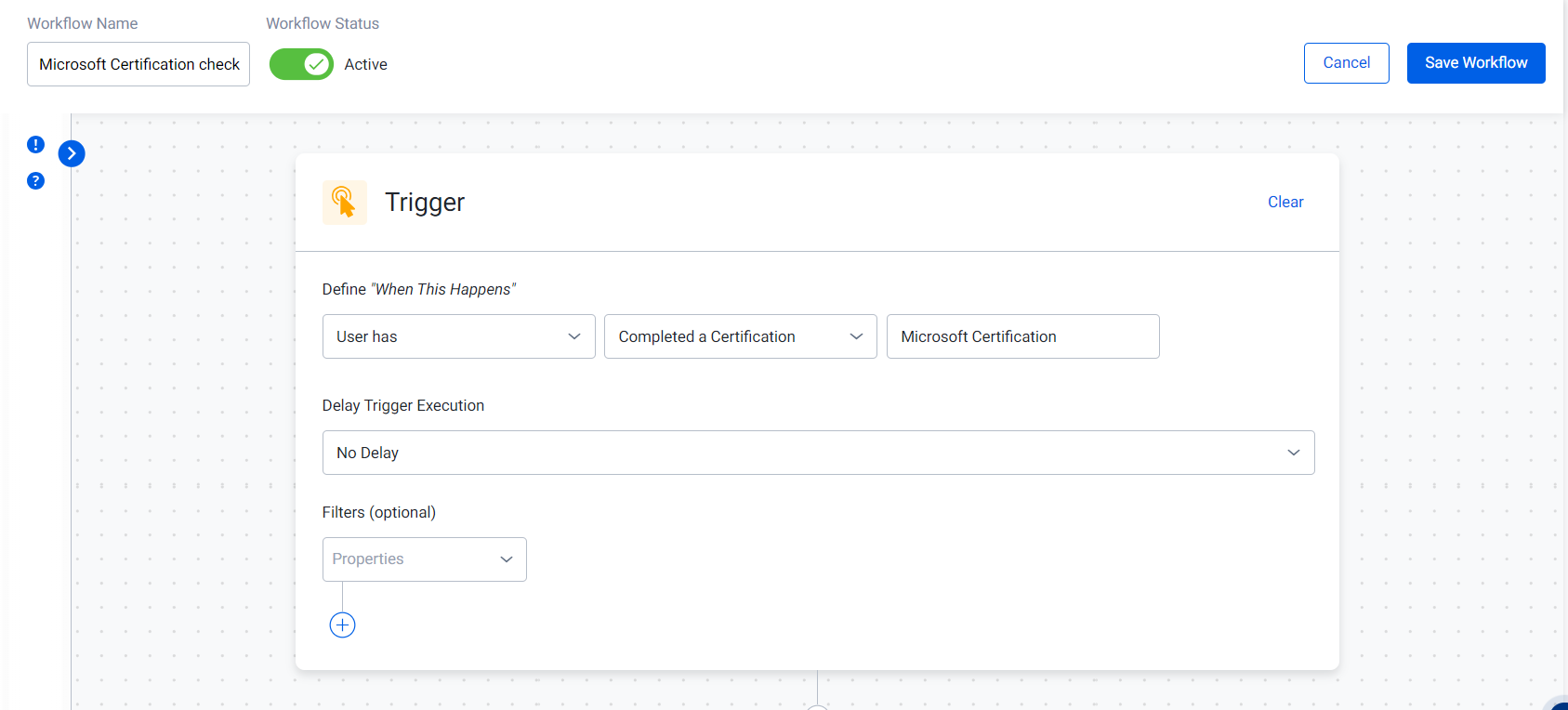Toggle the Active workflow status switch
Screen dimensions: 1568x710
pyautogui.click(x=301, y=64)
